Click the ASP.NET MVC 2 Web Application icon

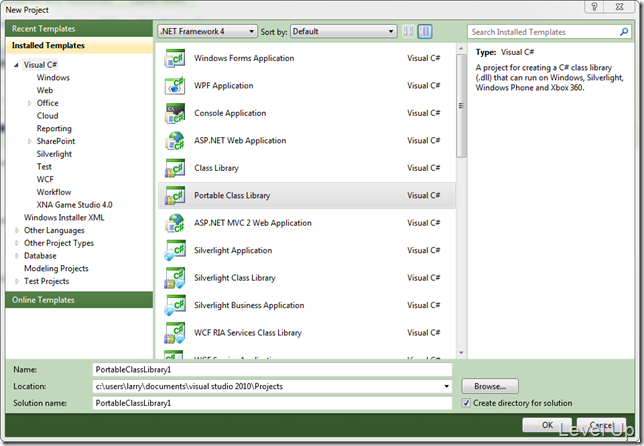[x=175, y=223]
